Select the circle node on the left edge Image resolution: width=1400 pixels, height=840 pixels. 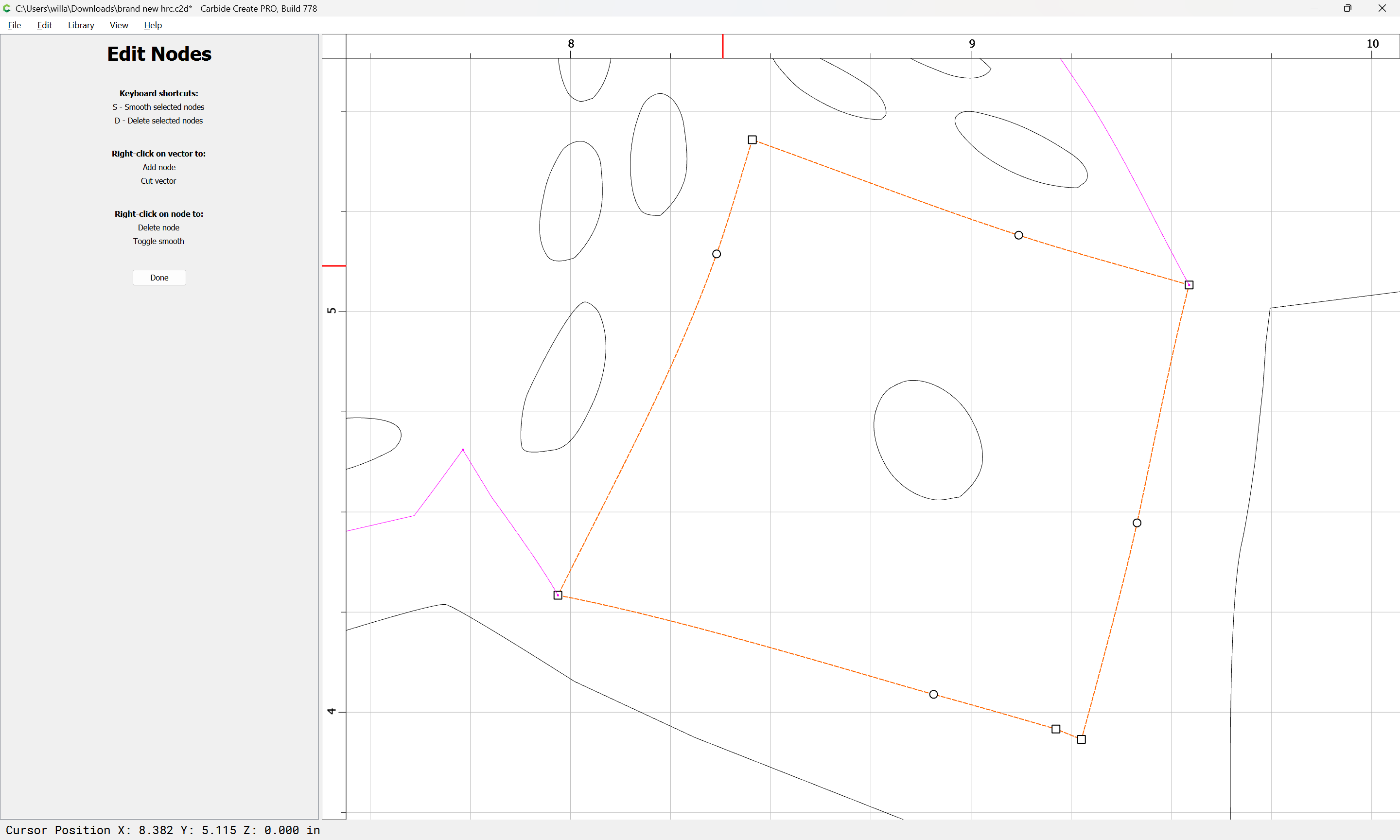717,254
